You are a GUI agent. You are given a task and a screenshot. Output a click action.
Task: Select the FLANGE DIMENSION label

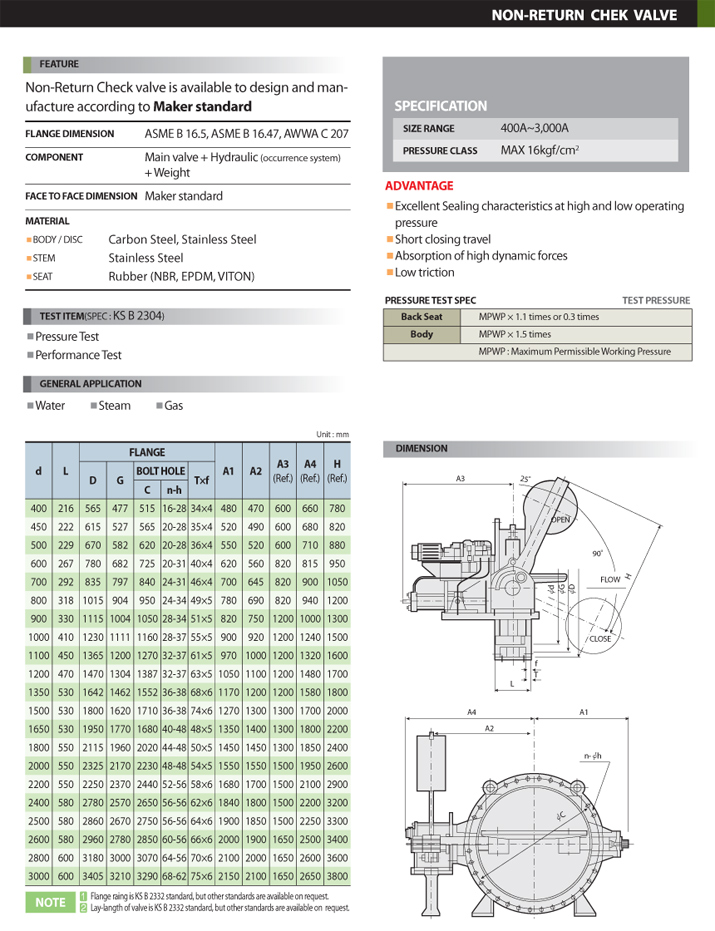click(x=69, y=134)
